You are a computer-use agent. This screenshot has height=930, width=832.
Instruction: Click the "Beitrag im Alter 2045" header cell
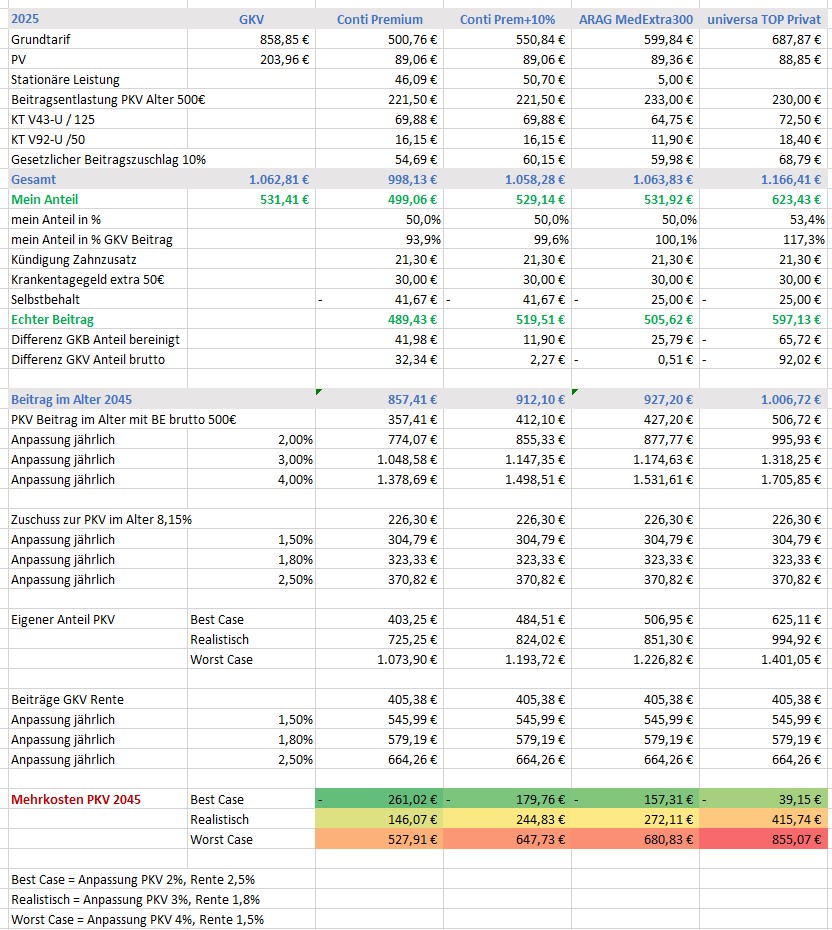tap(75, 399)
